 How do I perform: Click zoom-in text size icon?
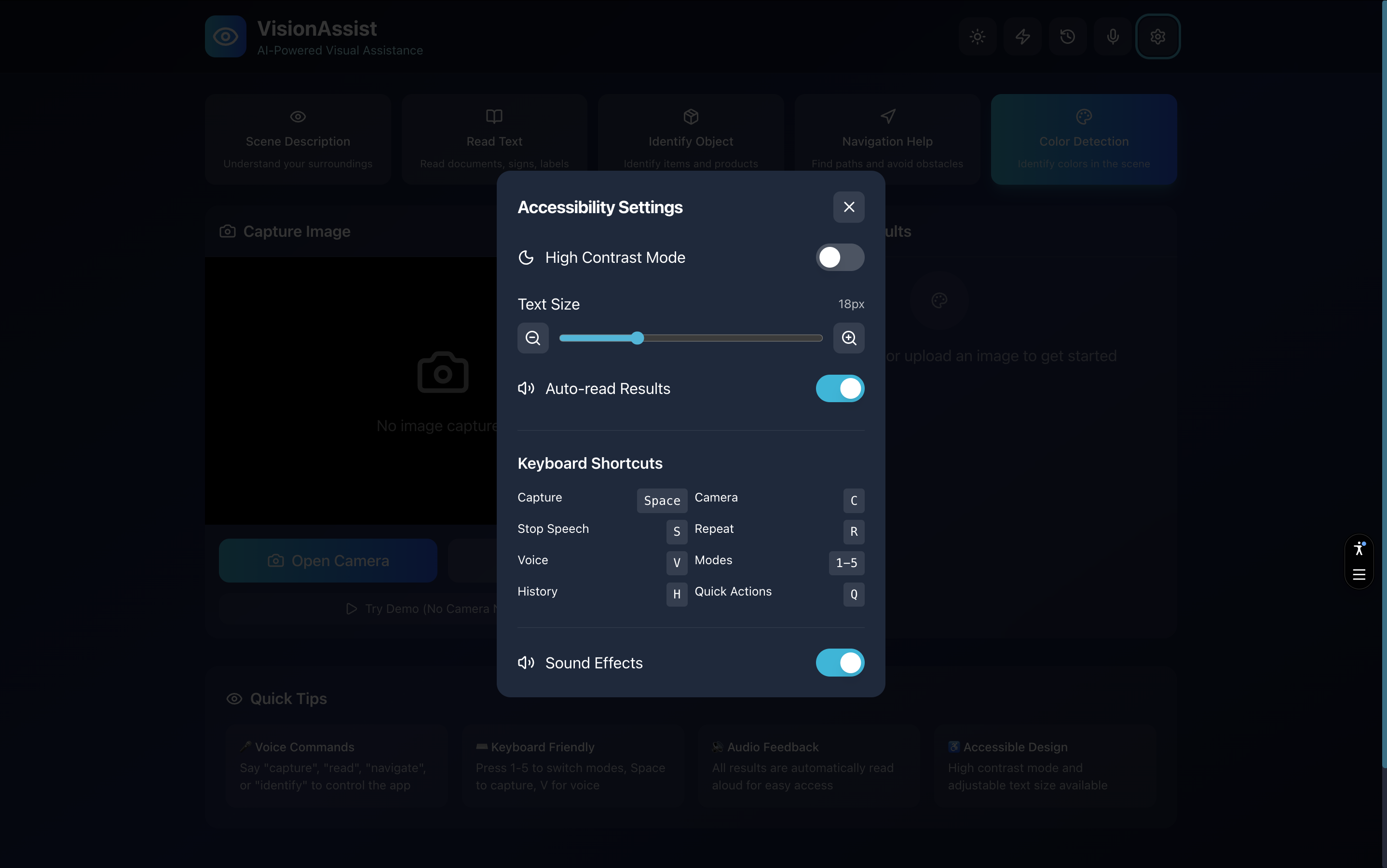[x=848, y=338]
